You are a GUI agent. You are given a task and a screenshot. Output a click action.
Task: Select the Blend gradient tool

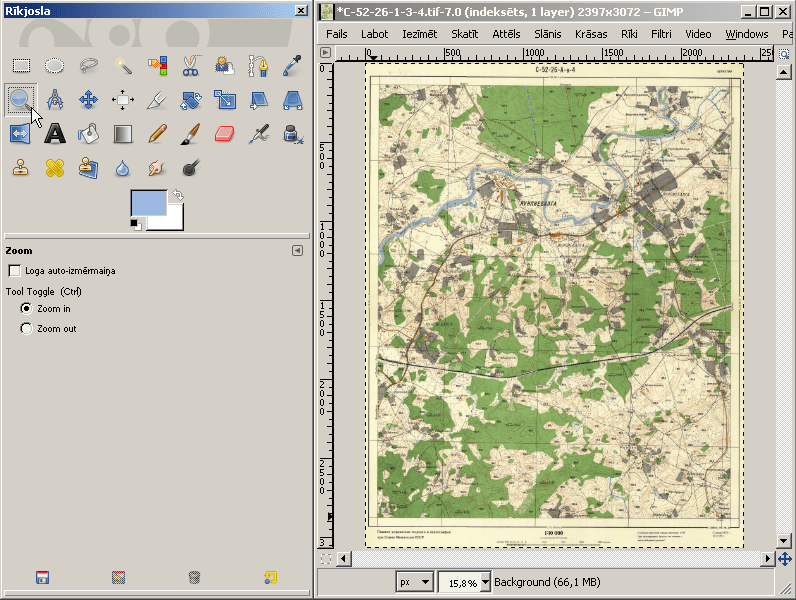coord(122,134)
